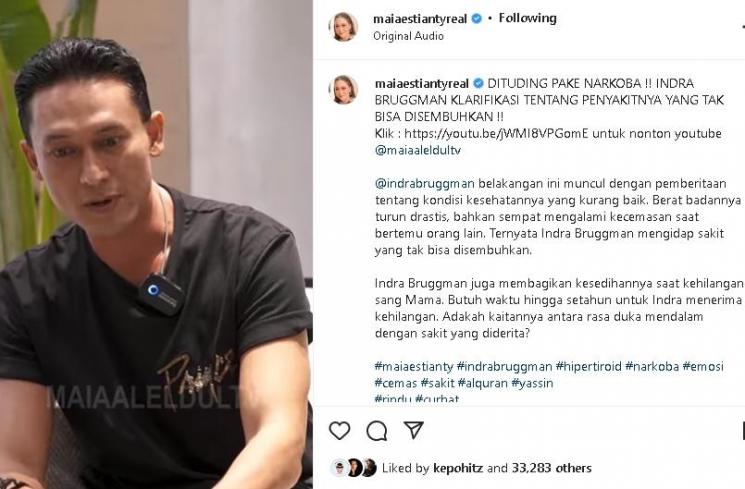The width and height of the screenshot is (745, 489).
Task: Open Original Audio link
Action: coord(408,36)
